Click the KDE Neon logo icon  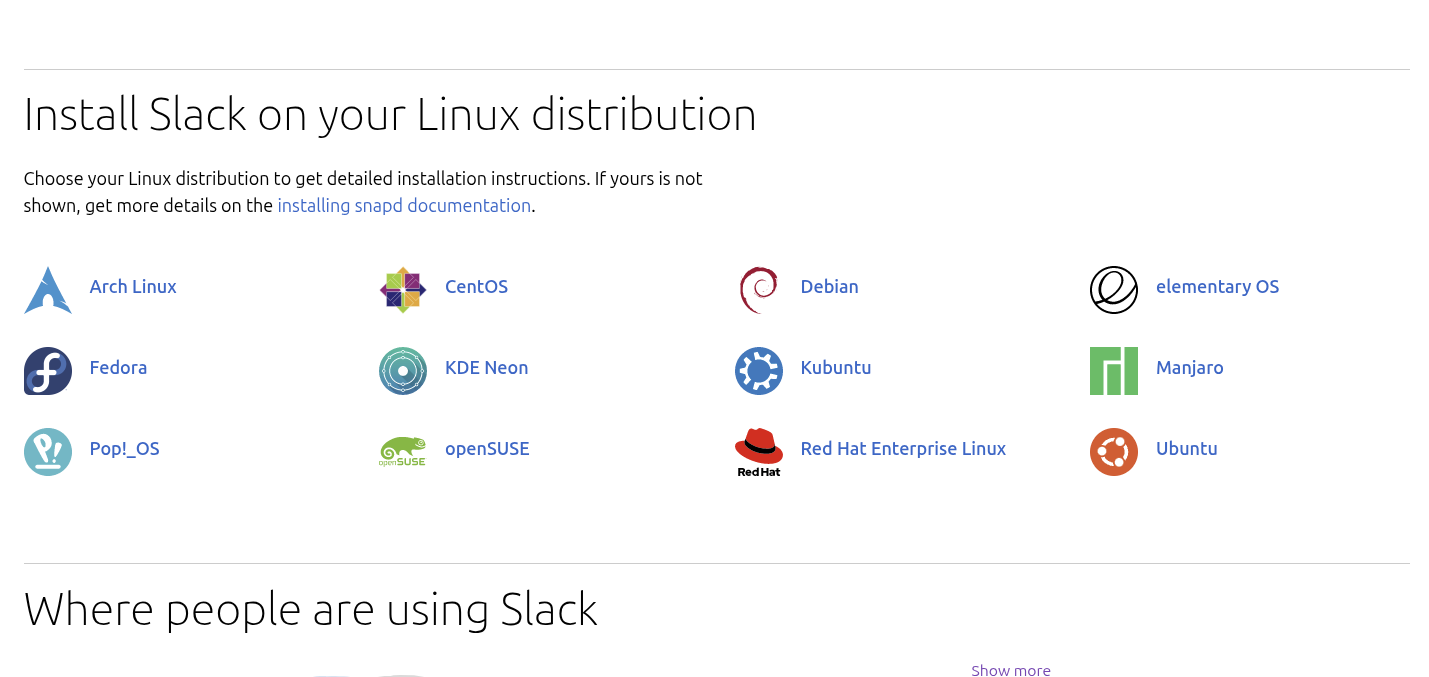(x=403, y=371)
